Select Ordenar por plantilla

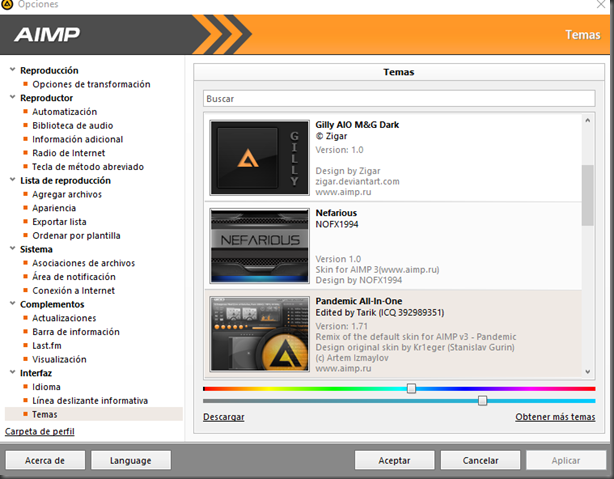[x=76, y=235]
